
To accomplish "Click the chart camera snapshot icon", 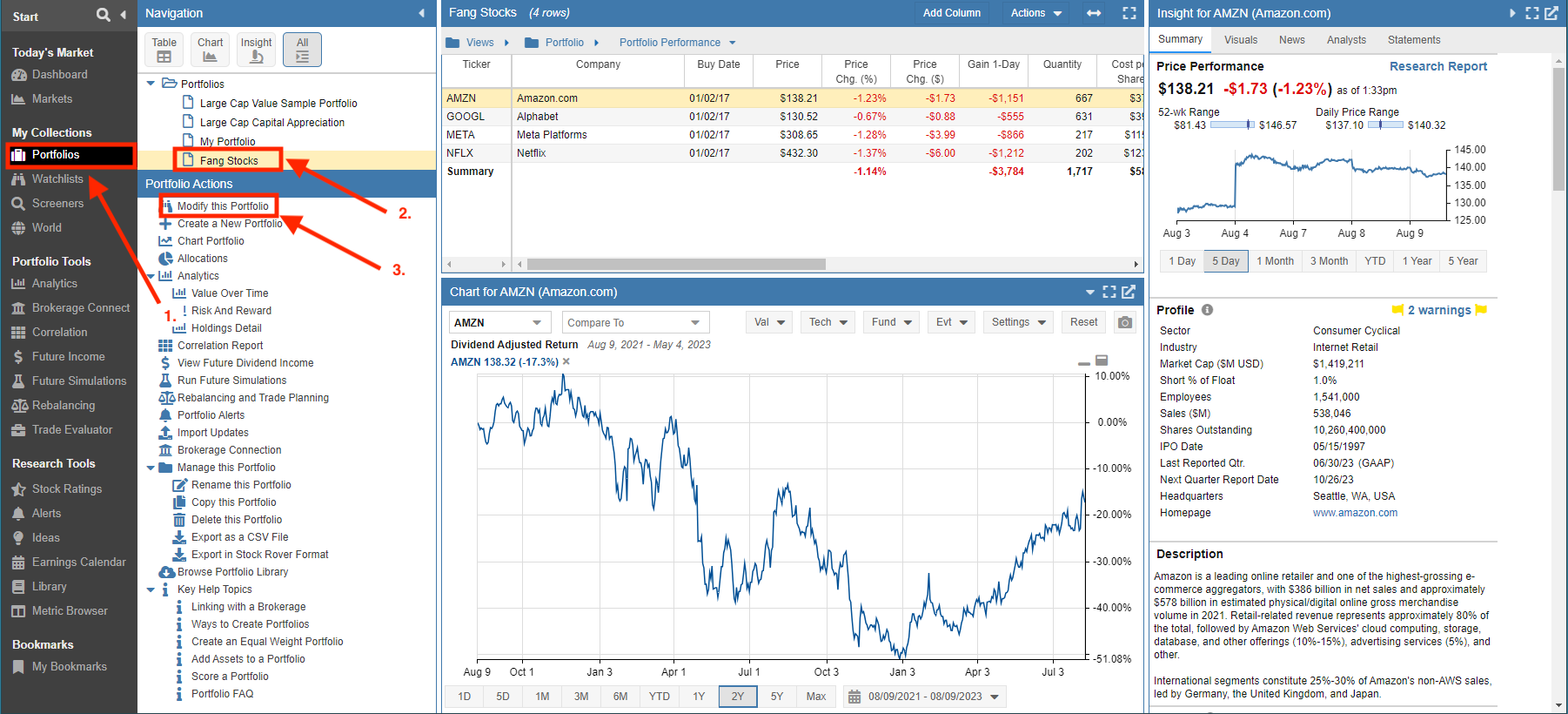I will [1125, 322].
